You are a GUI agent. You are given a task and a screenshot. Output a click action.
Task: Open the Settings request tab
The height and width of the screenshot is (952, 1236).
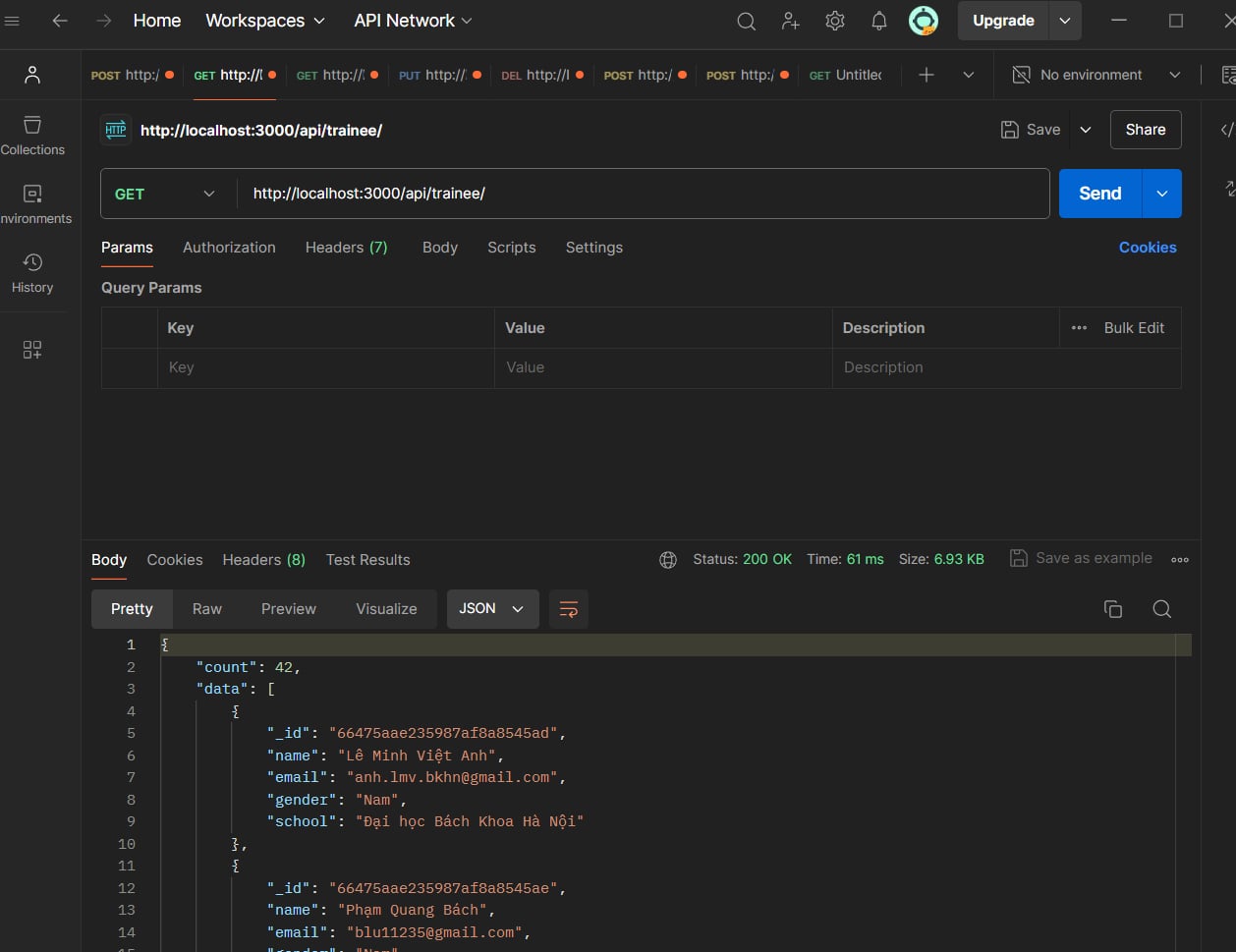(594, 248)
